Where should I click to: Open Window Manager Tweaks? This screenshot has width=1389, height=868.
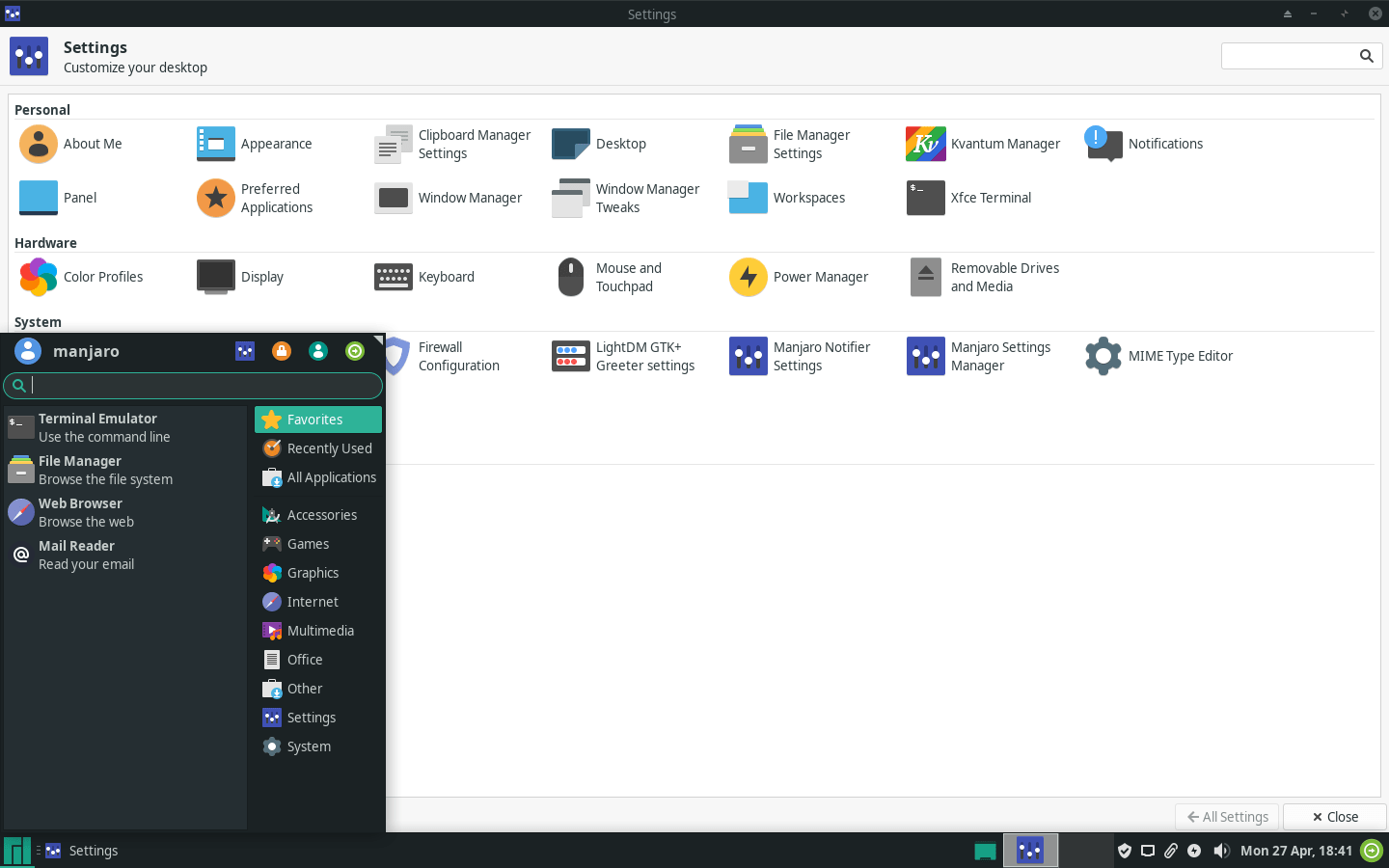(x=627, y=198)
